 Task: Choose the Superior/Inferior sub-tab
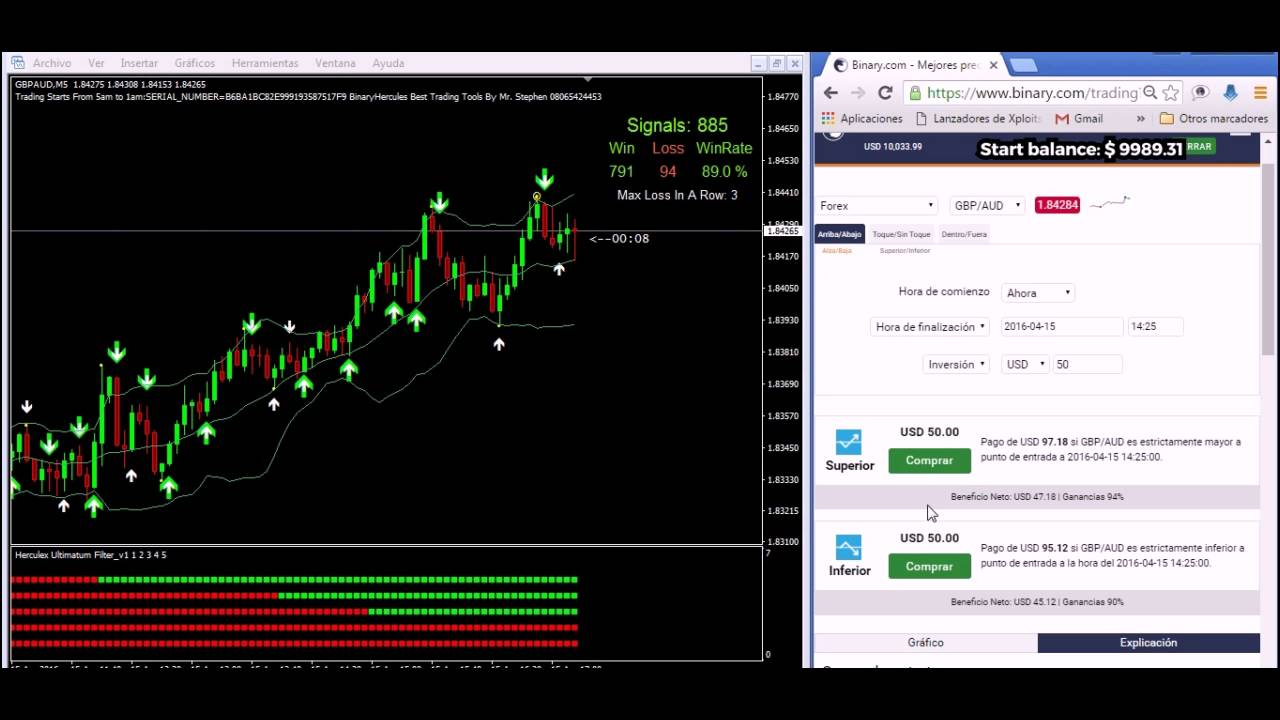pyautogui.click(x=905, y=251)
